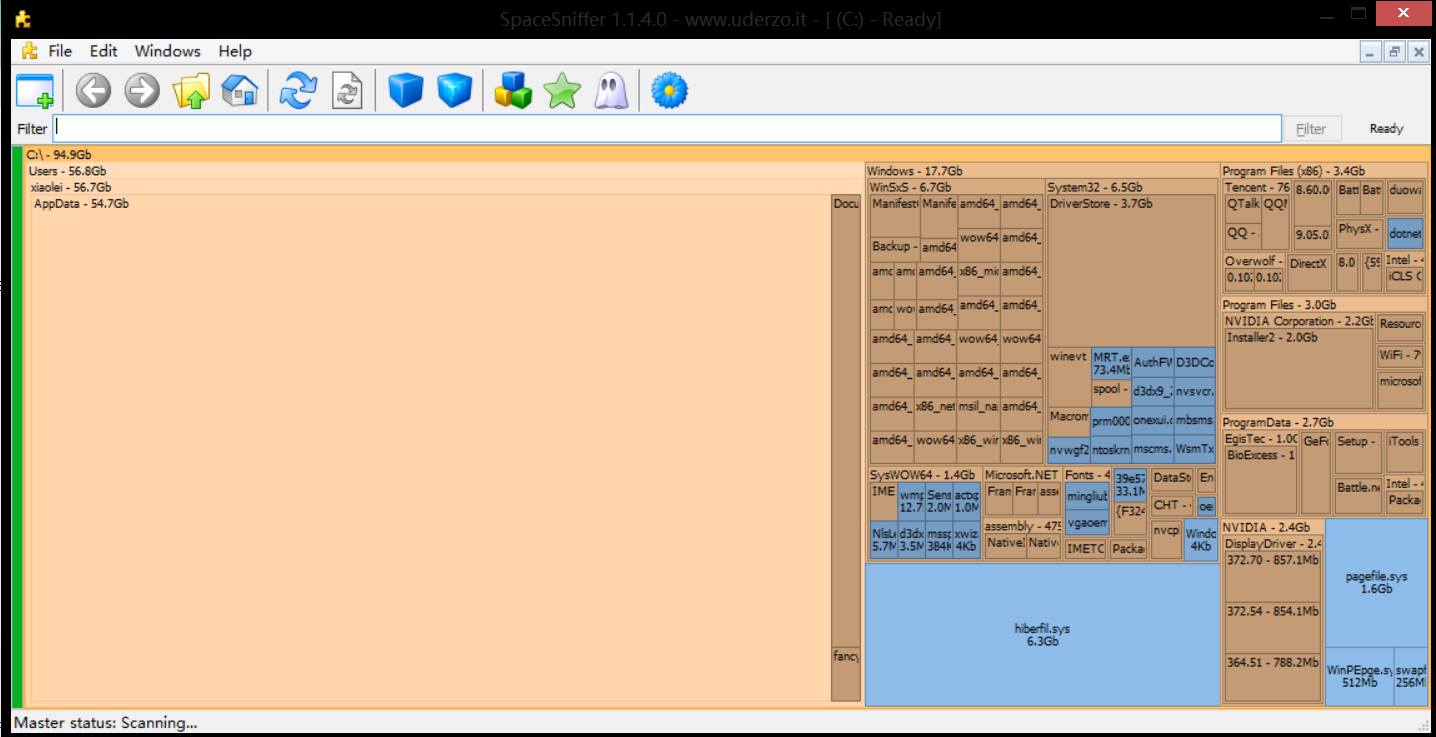Click the blue flower donate icon
Image resolution: width=1436 pixels, height=737 pixels.
click(669, 91)
